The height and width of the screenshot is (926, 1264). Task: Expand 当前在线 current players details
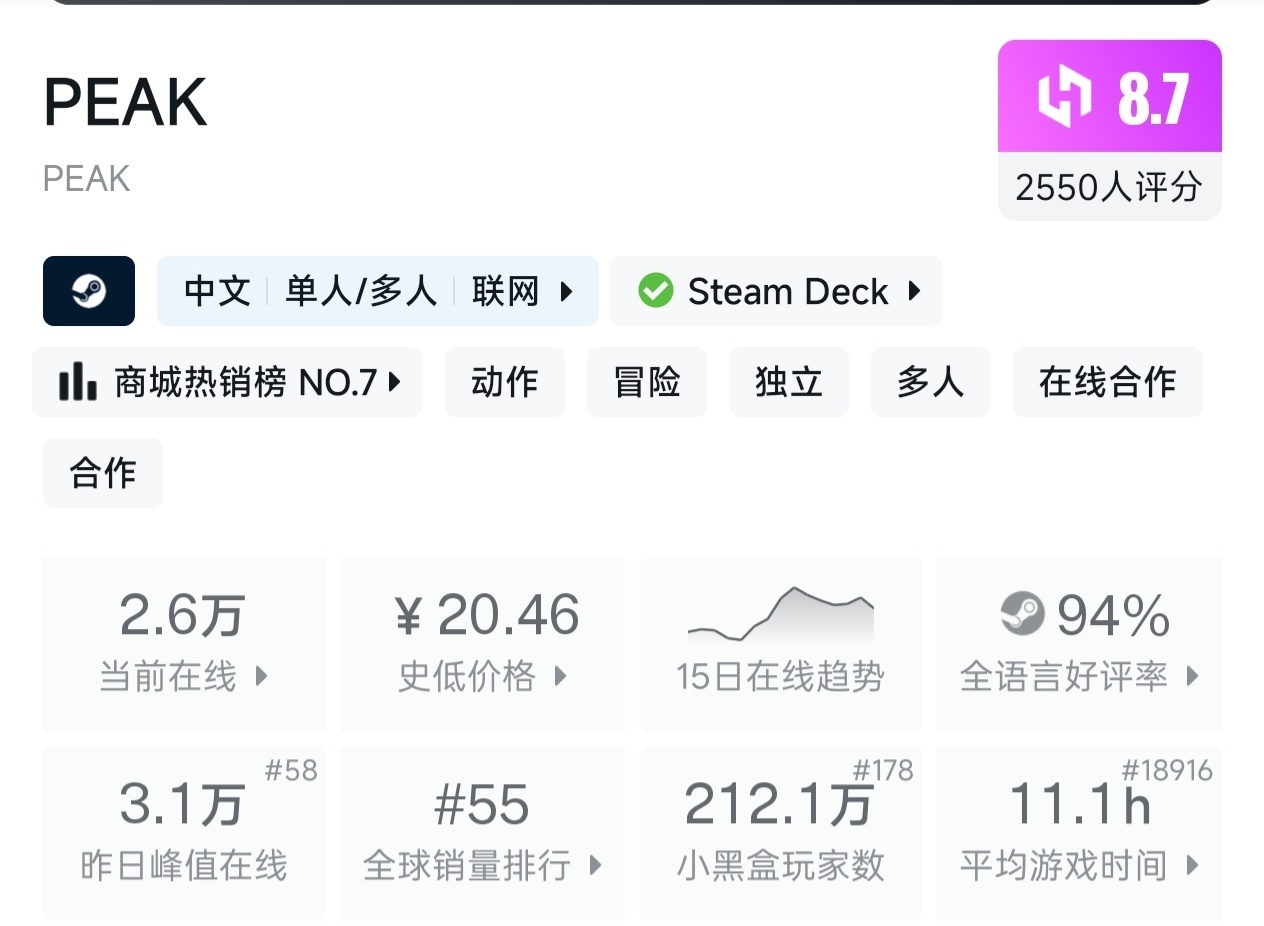click(x=262, y=676)
